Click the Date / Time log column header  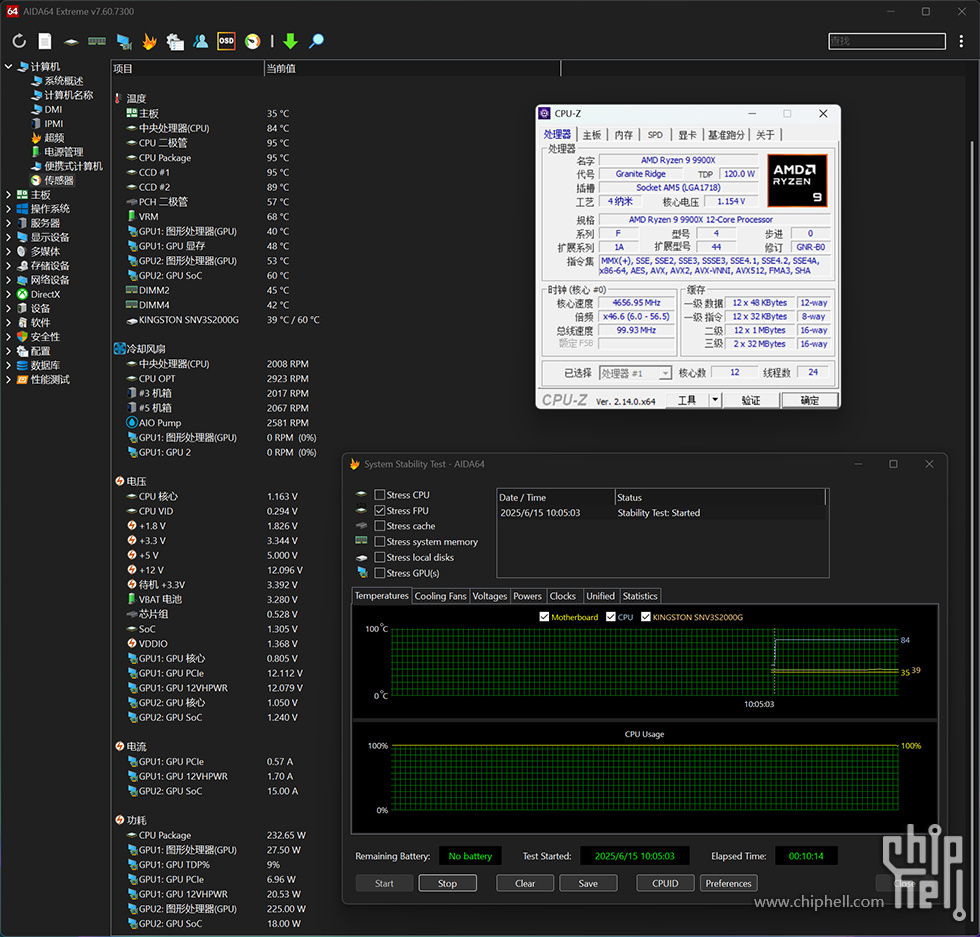pyautogui.click(x=556, y=498)
